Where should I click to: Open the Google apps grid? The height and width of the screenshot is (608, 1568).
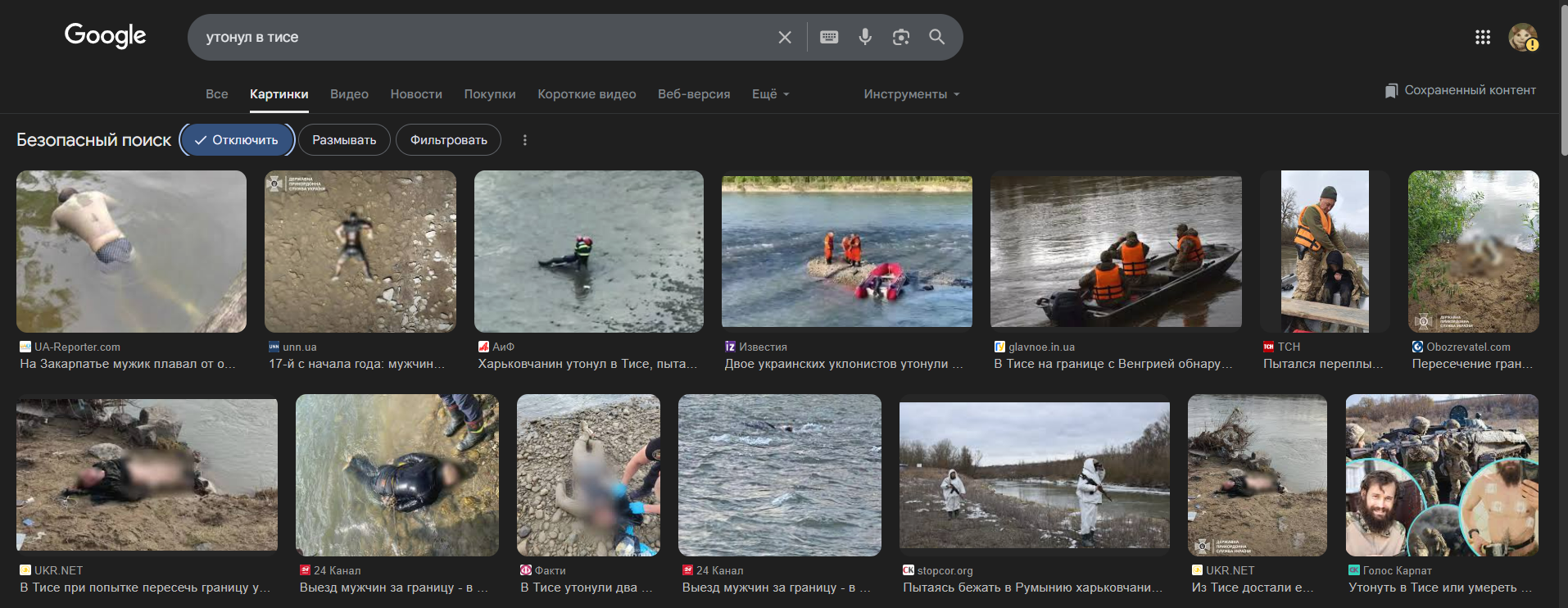point(1483,37)
